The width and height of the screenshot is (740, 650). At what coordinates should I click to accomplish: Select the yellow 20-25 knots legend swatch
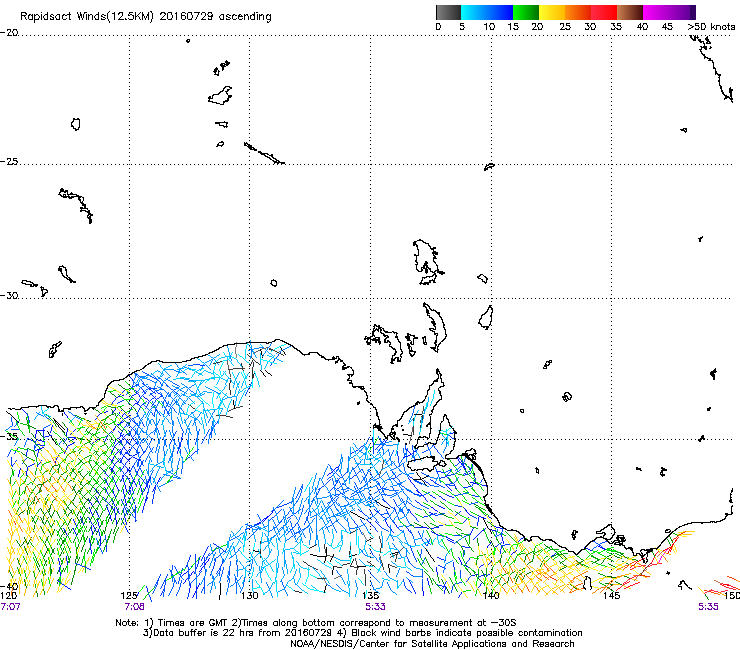pyautogui.click(x=552, y=12)
